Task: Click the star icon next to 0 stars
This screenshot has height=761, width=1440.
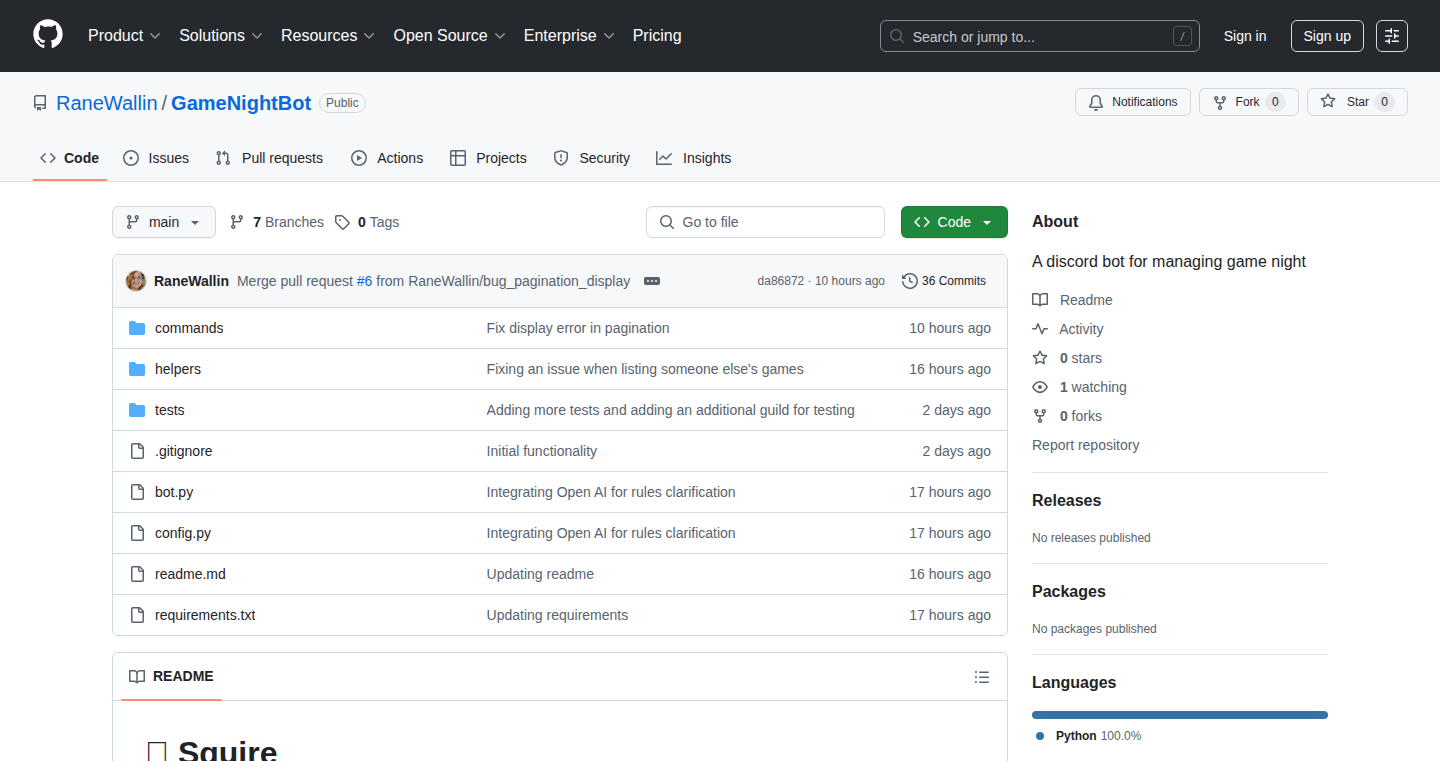Action: coord(1040,358)
